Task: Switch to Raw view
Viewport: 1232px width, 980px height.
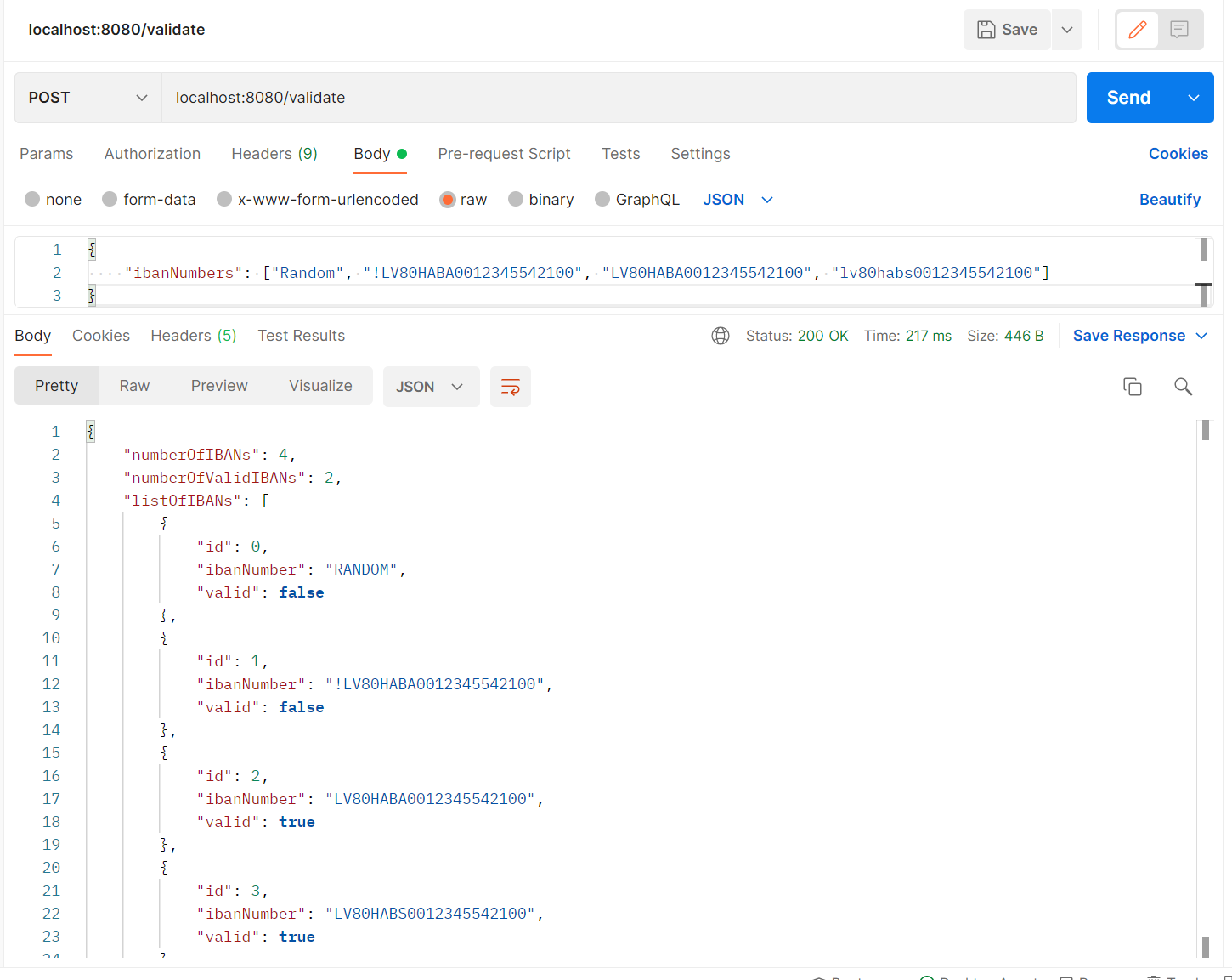Action: (x=134, y=386)
